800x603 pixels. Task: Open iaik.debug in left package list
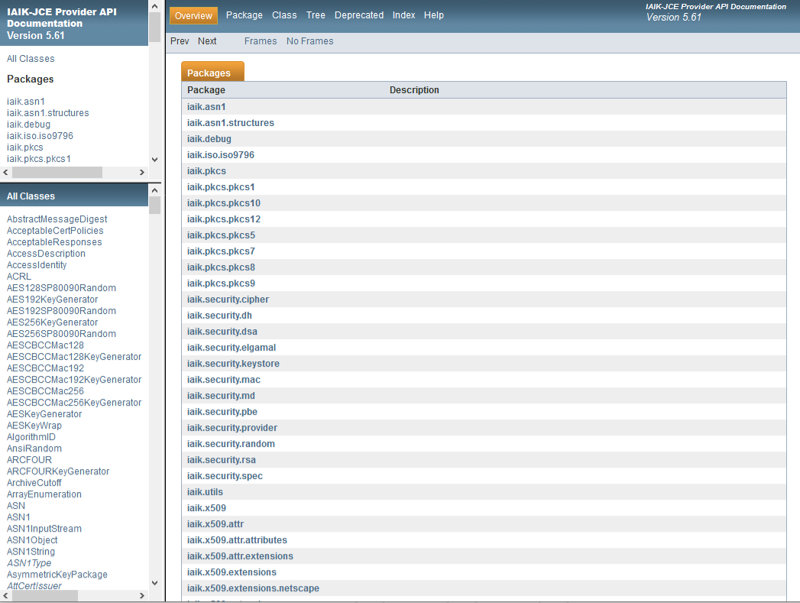(29, 124)
